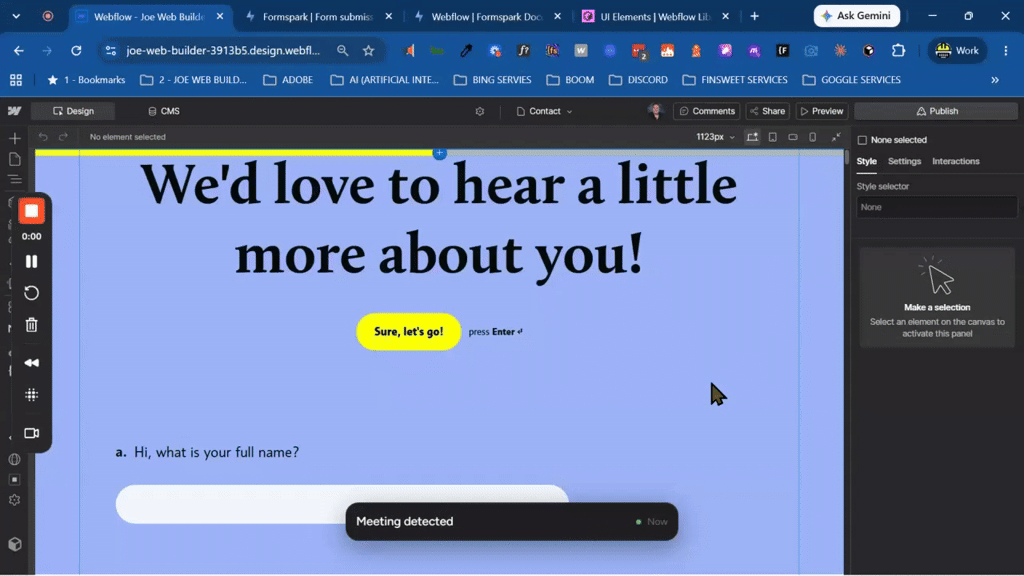
Task: Go back to the previous page
Action: click(18, 50)
